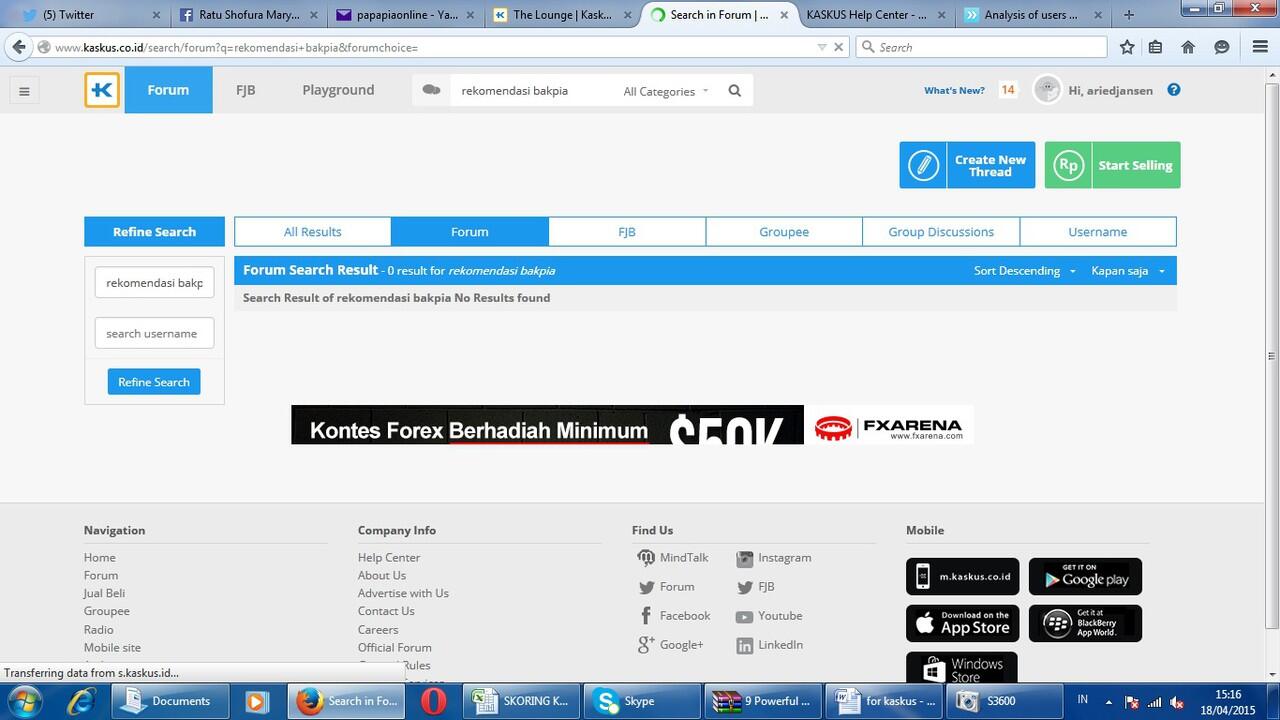Click the Windows Start button
This screenshot has height=720, width=1280.
(x=23, y=701)
